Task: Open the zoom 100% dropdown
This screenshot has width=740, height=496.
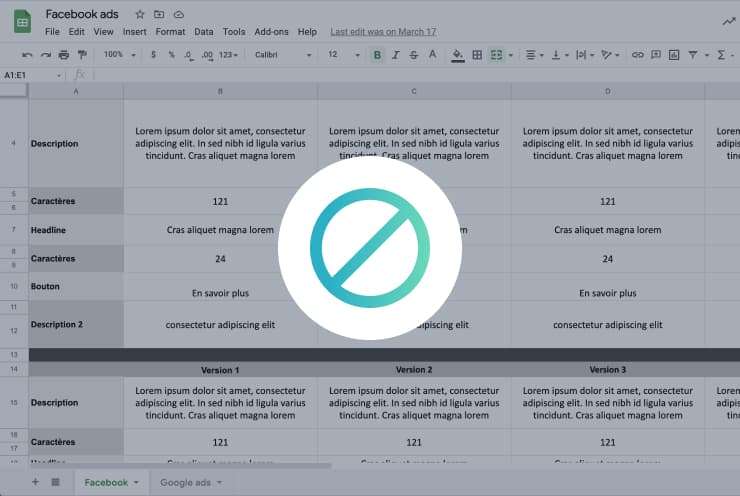Action: coord(119,55)
